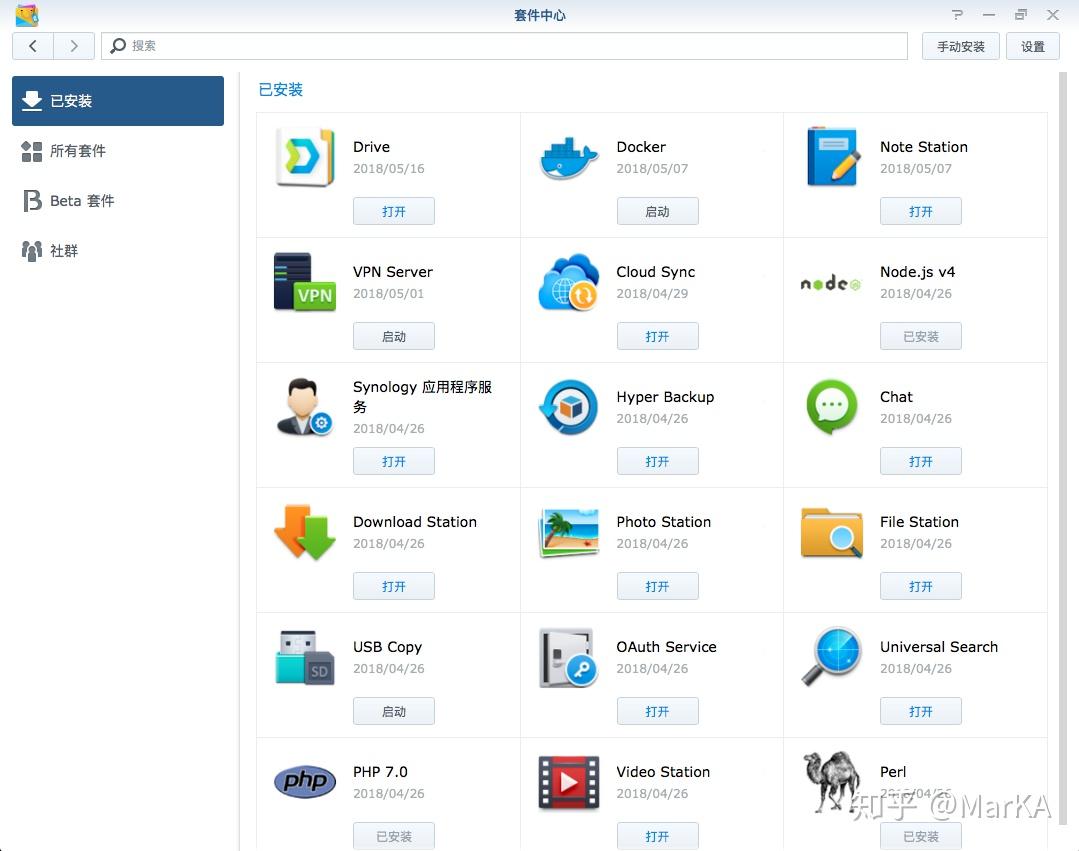Open Hyper Backup with its 打开 button

657,461
